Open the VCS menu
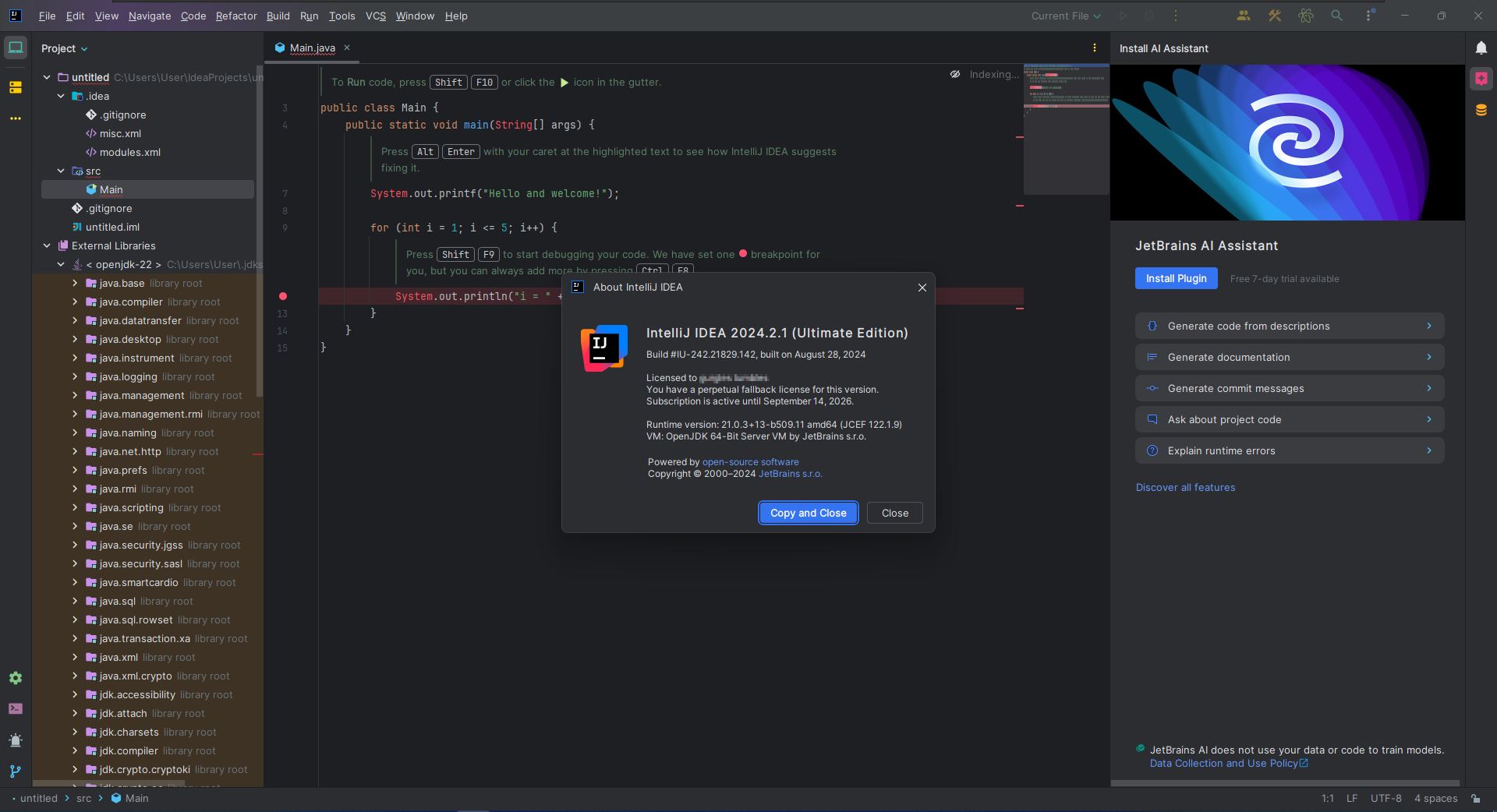The height and width of the screenshot is (812, 1497). [x=376, y=16]
